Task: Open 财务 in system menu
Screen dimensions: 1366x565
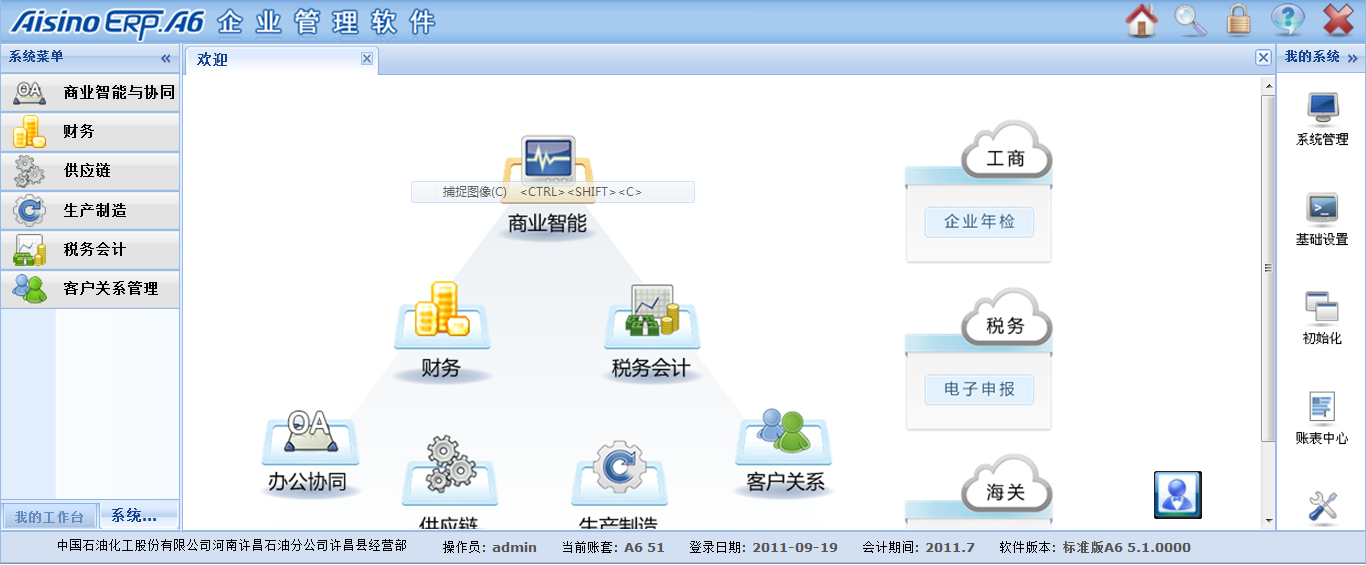Action: click(90, 131)
